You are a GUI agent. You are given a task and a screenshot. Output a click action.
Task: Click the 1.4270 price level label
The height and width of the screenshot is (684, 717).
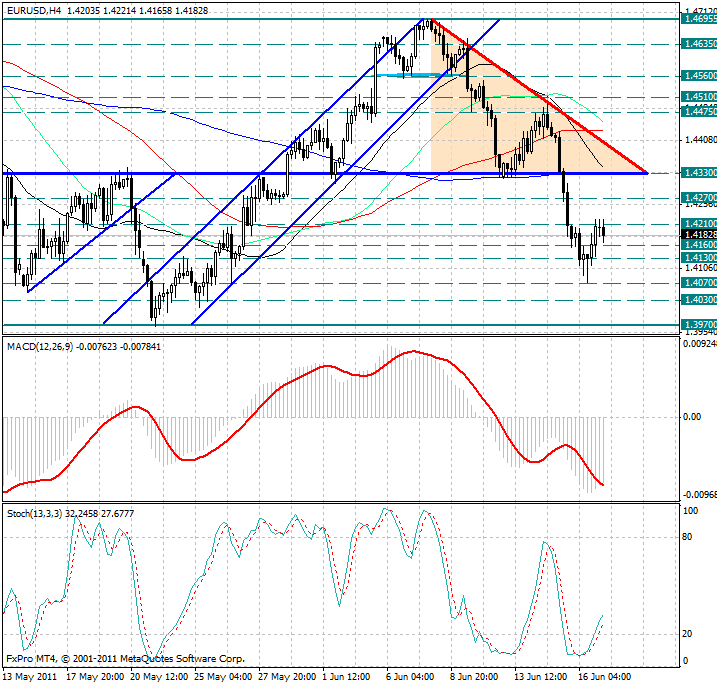699,198
